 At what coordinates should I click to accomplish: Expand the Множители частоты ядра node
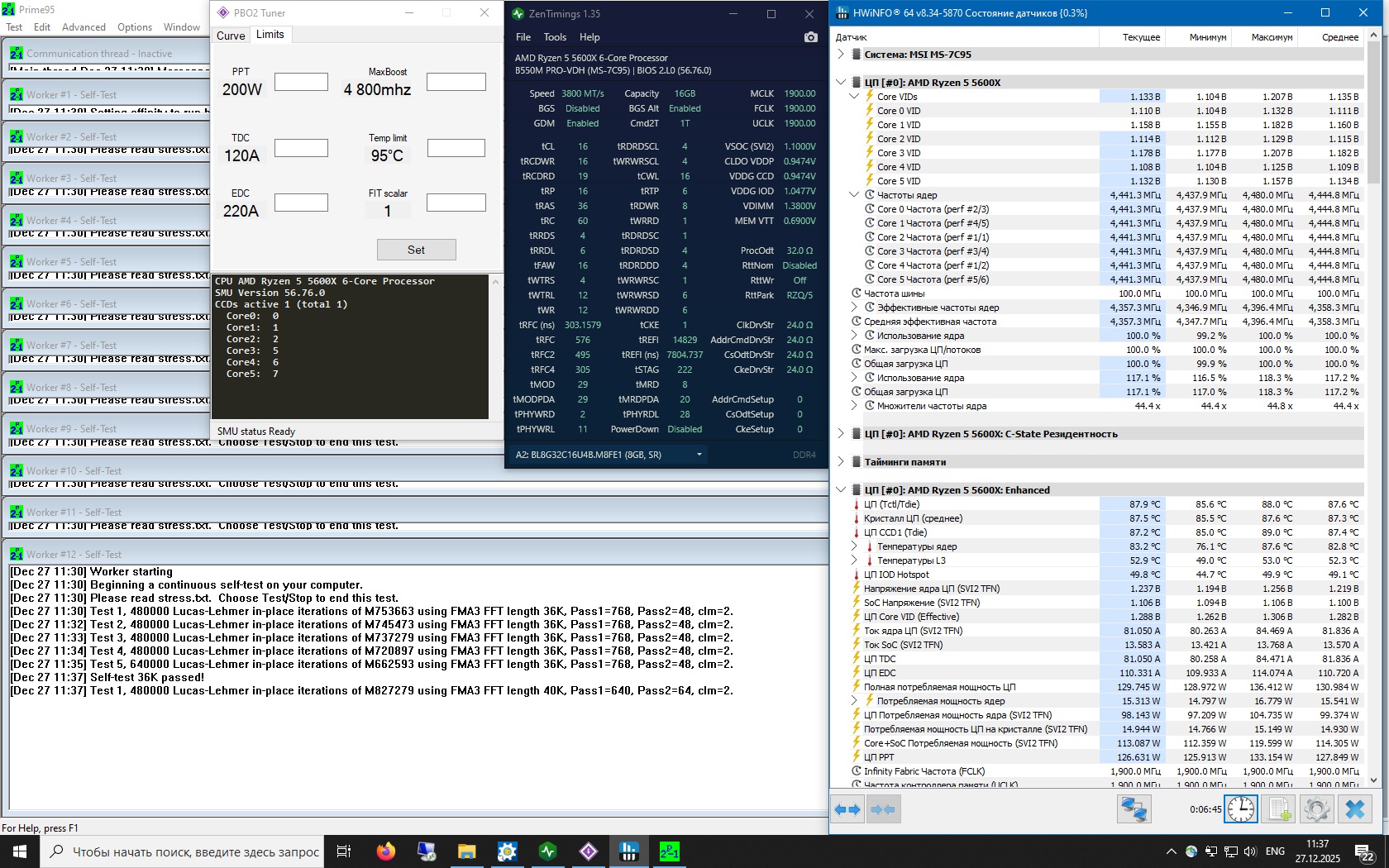[x=854, y=406]
